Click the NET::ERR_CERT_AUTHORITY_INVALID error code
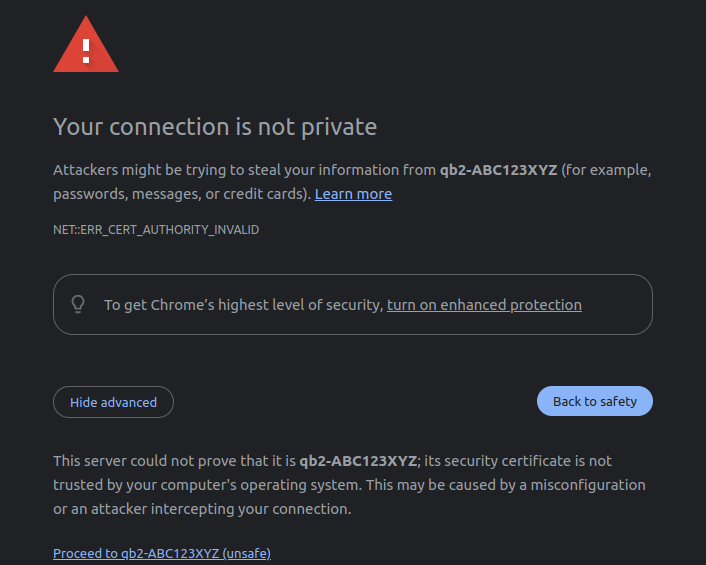Image resolution: width=706 pixels, height=565 pixels. (x=156, y=230)
